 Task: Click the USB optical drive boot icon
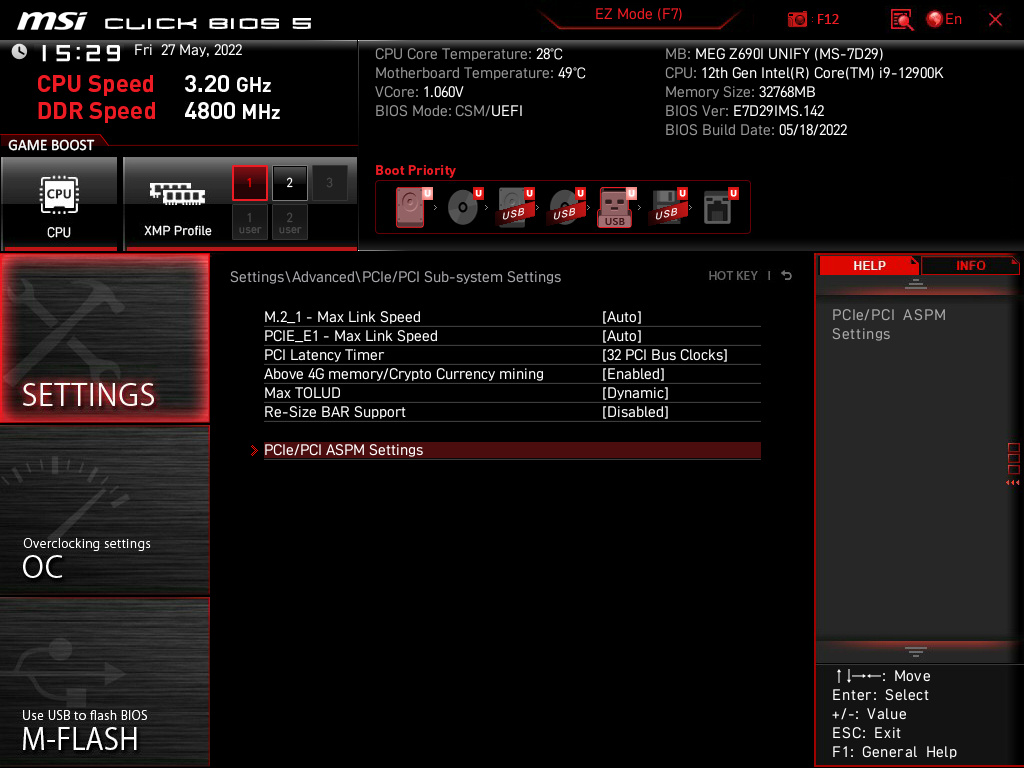566,207
